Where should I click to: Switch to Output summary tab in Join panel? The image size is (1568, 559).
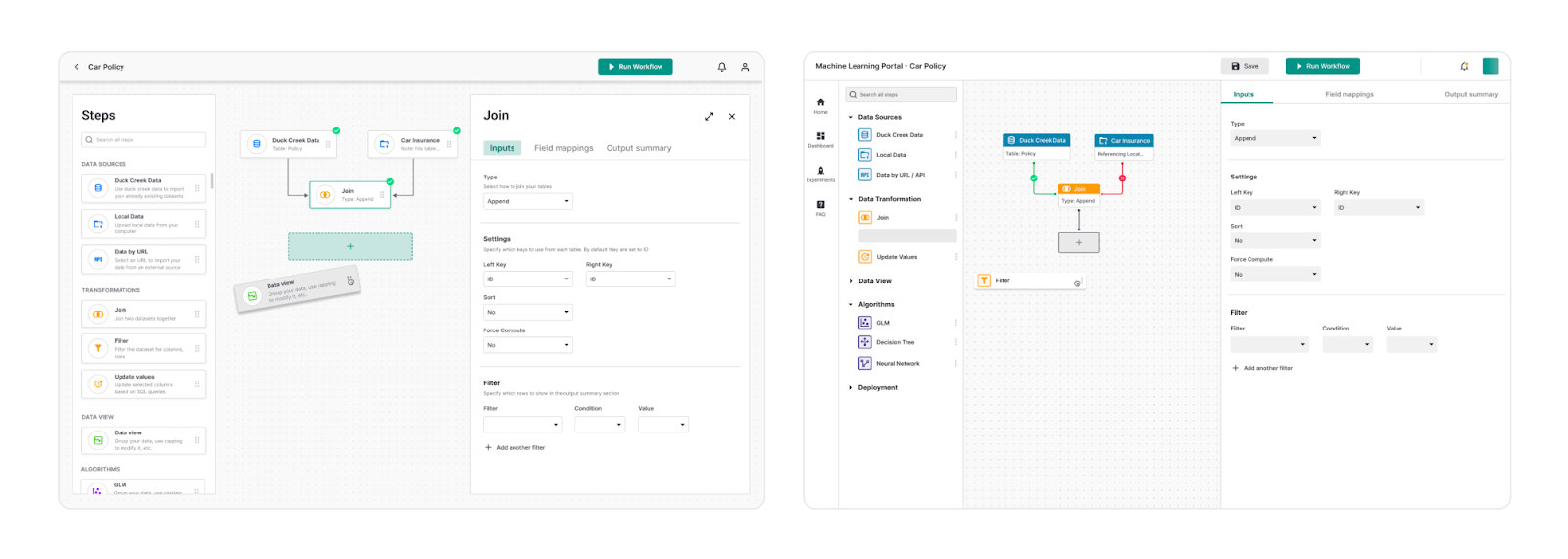pos(639,148)
